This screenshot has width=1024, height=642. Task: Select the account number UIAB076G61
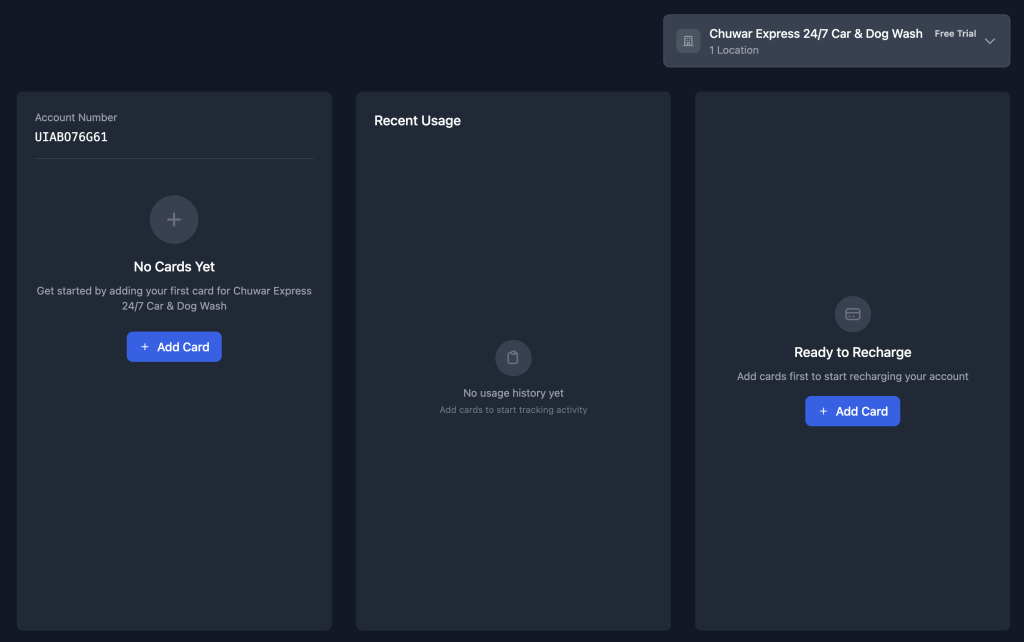click(71, 137)
